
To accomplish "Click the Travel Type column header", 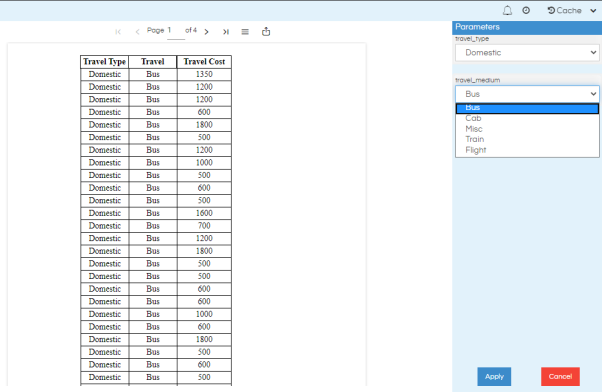I will pos(104,61).
